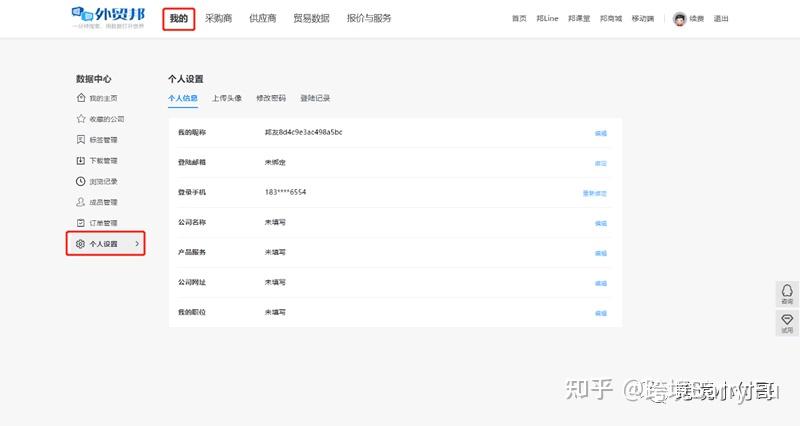The image size is (800, 426).
Task: Edit the 公司名称 row
Action: click(x=601, y=223)
